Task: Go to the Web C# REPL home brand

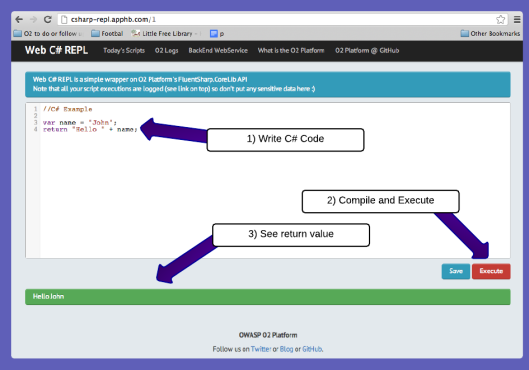Action: (56, 50)
